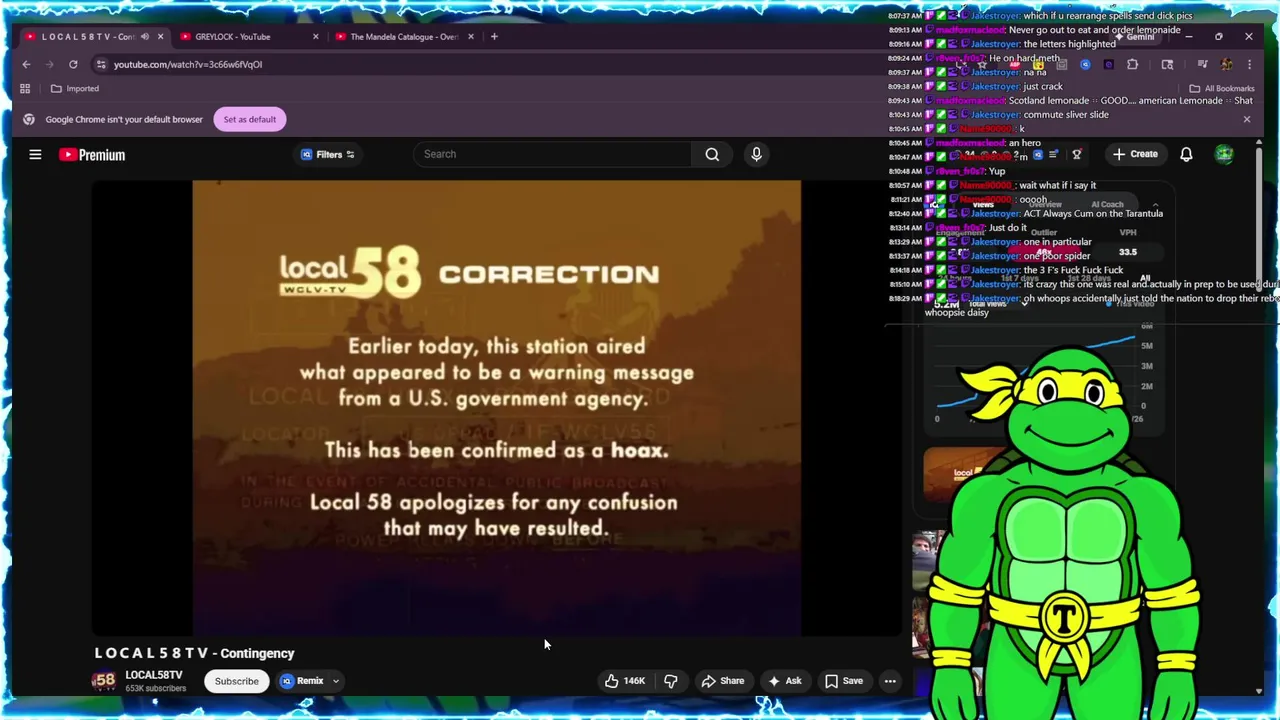Viewport: 1280px width, 720px height.
Task: Click into the YouTube Search field
Action: pos(552,154)
